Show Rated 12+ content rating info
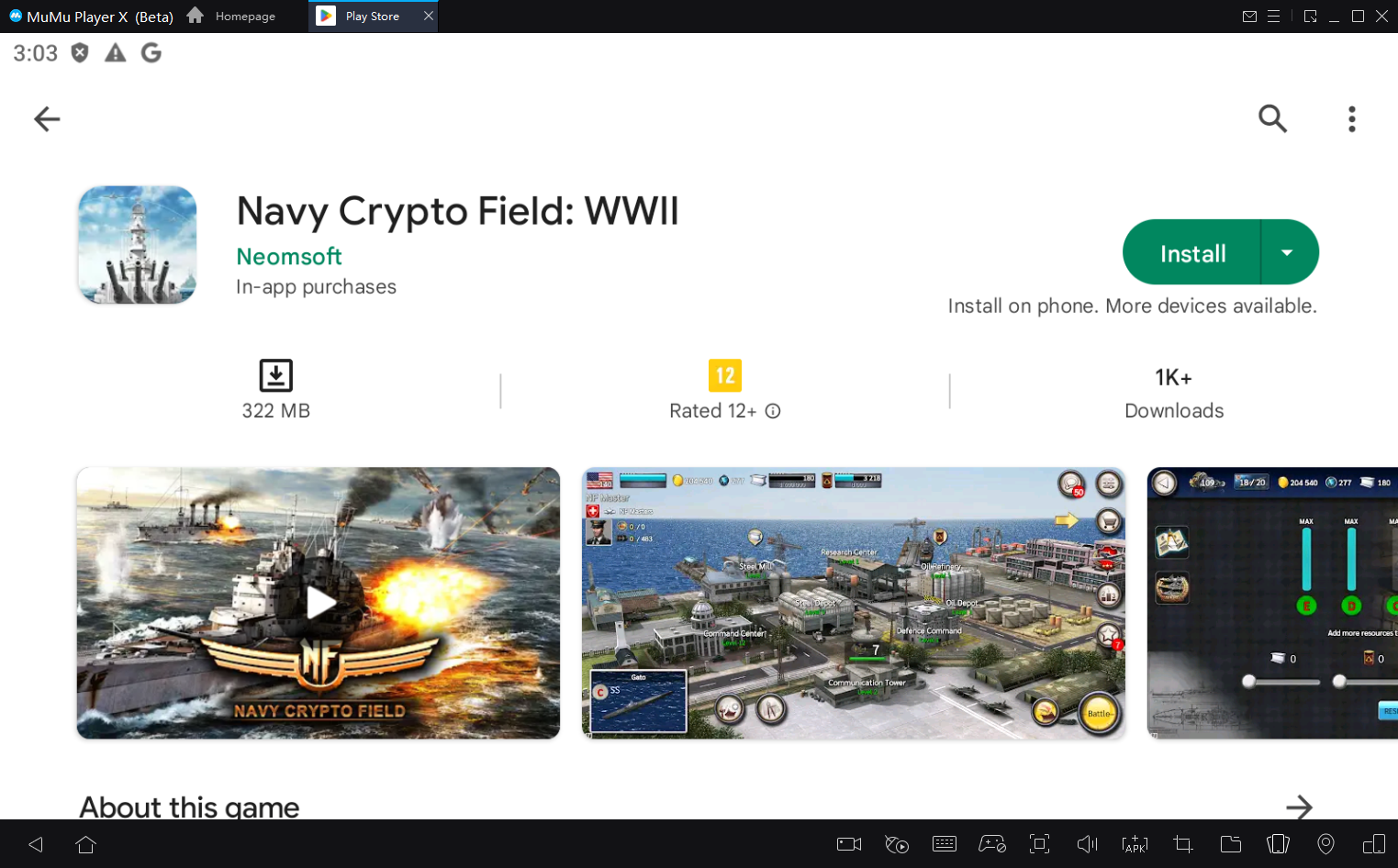 coord(773,411)
